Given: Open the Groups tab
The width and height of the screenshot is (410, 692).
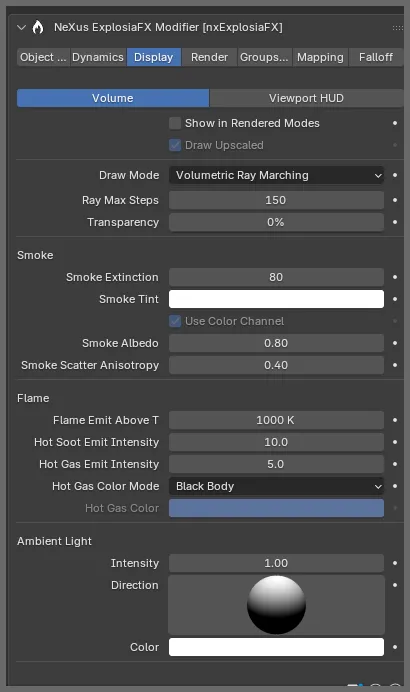Looking at the screenshot, I should [264, 57].
